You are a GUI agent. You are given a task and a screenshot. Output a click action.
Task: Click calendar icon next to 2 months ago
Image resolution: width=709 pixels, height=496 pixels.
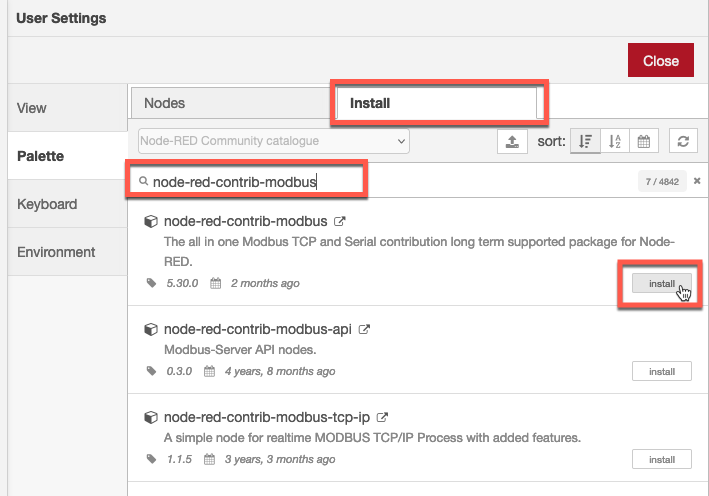(216, 283)
